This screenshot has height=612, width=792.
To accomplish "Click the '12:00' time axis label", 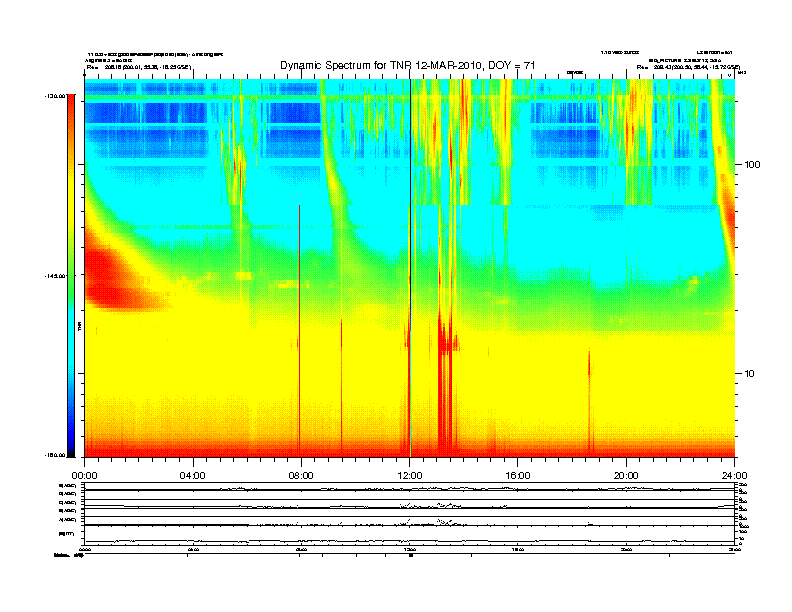I will [410, 476].
